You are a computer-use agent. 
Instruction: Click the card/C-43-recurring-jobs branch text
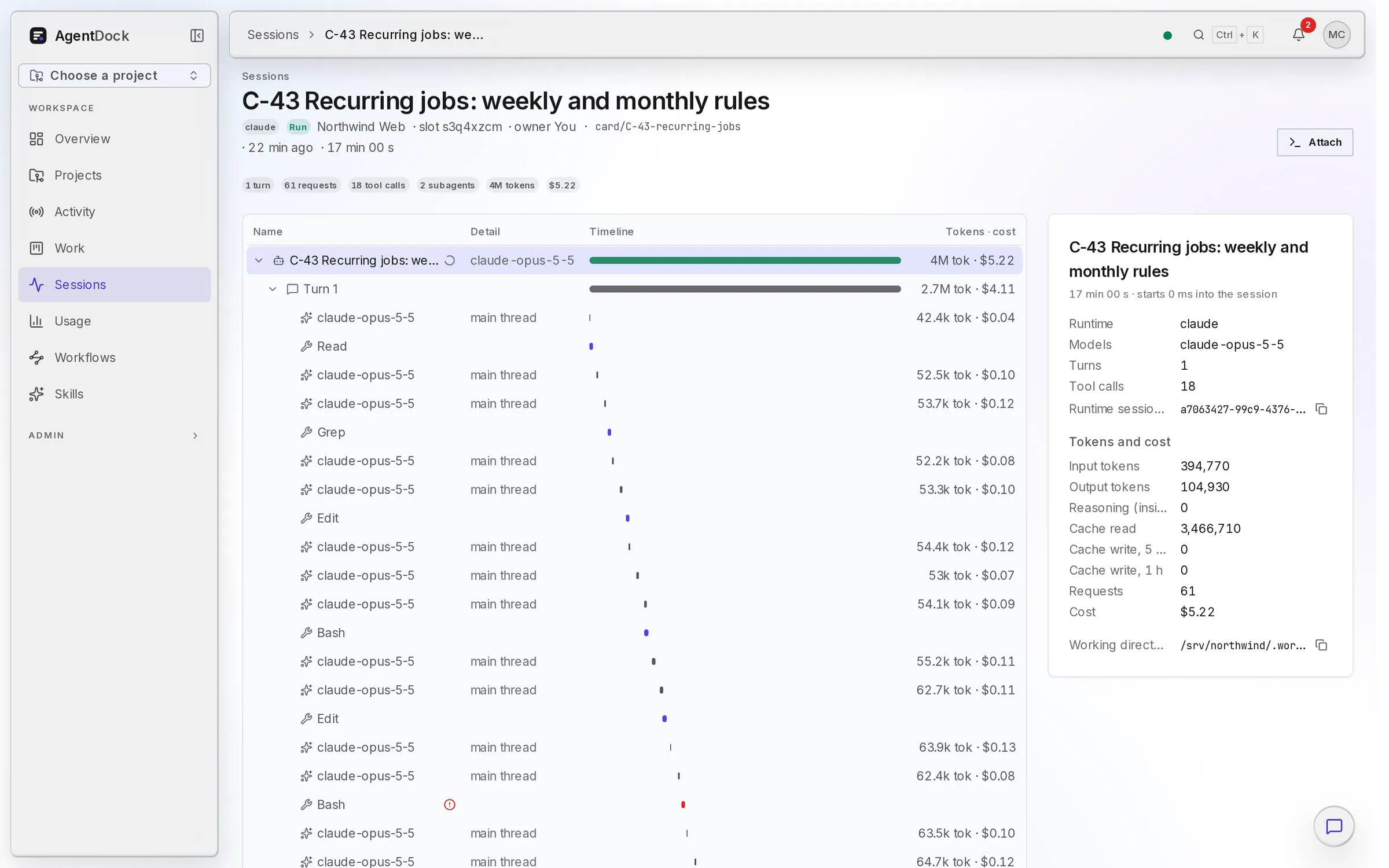coord(667,127)
